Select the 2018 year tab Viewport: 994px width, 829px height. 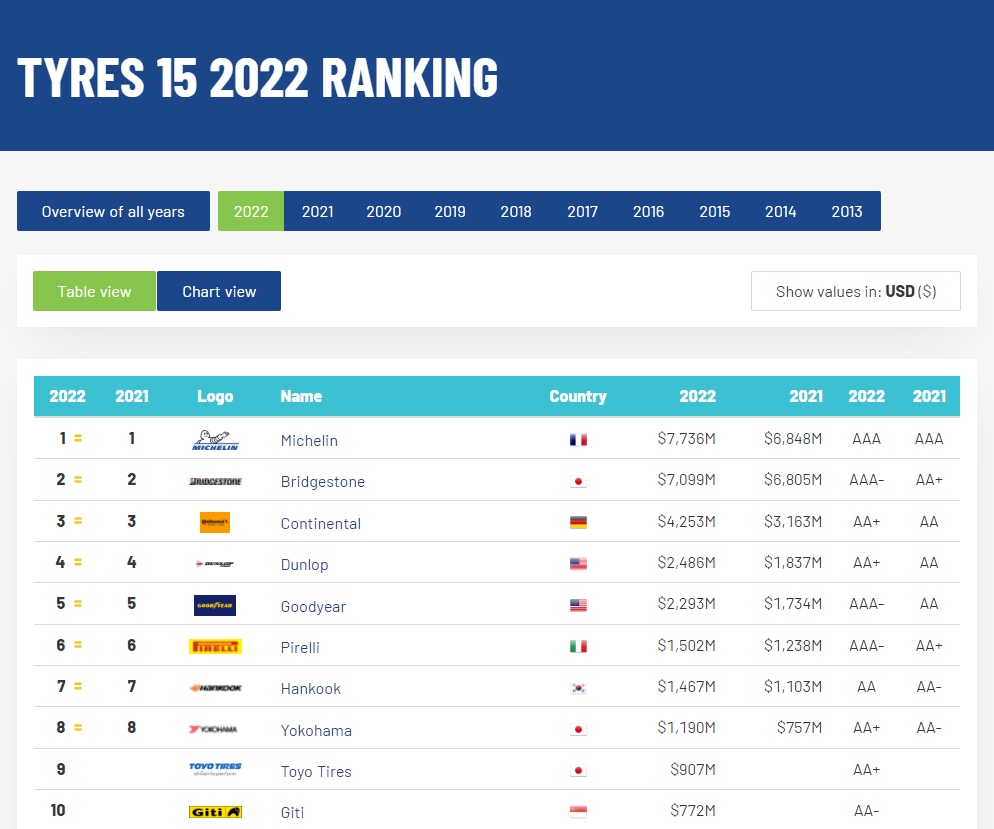[x=516, y=211]
